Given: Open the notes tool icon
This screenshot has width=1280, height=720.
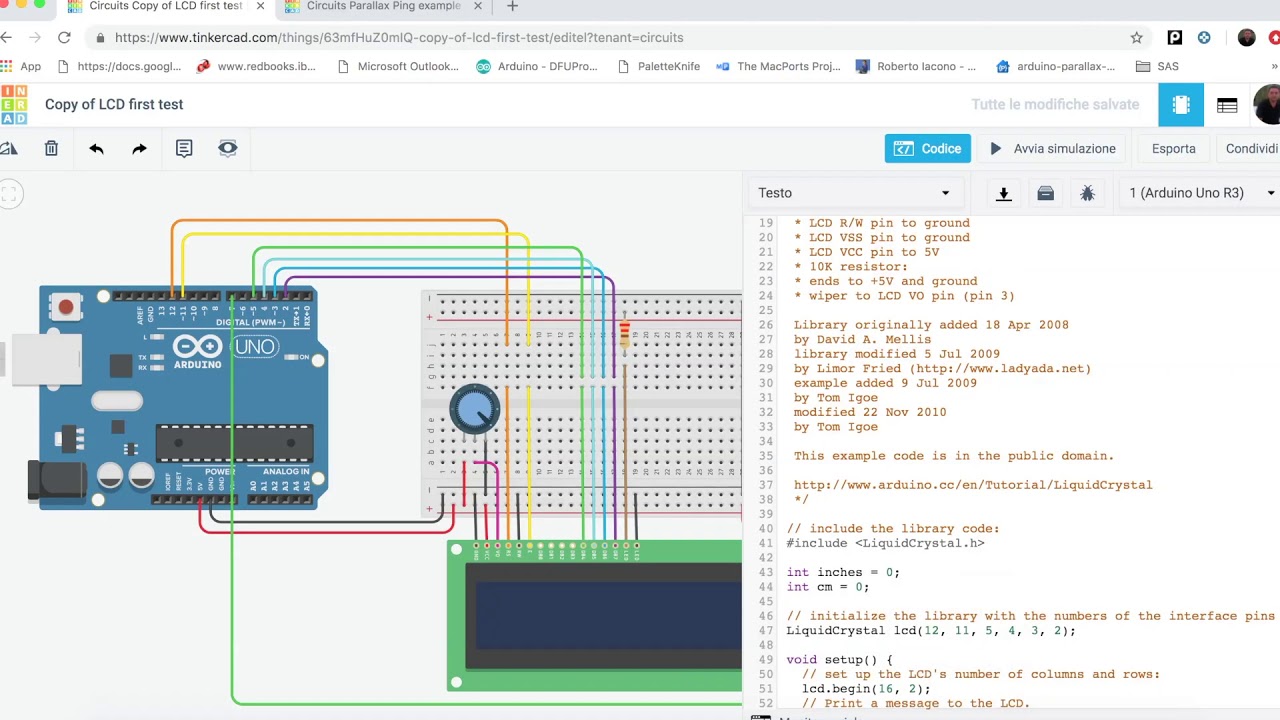Looking at the screenshot, I should click(x=184, y=148).
